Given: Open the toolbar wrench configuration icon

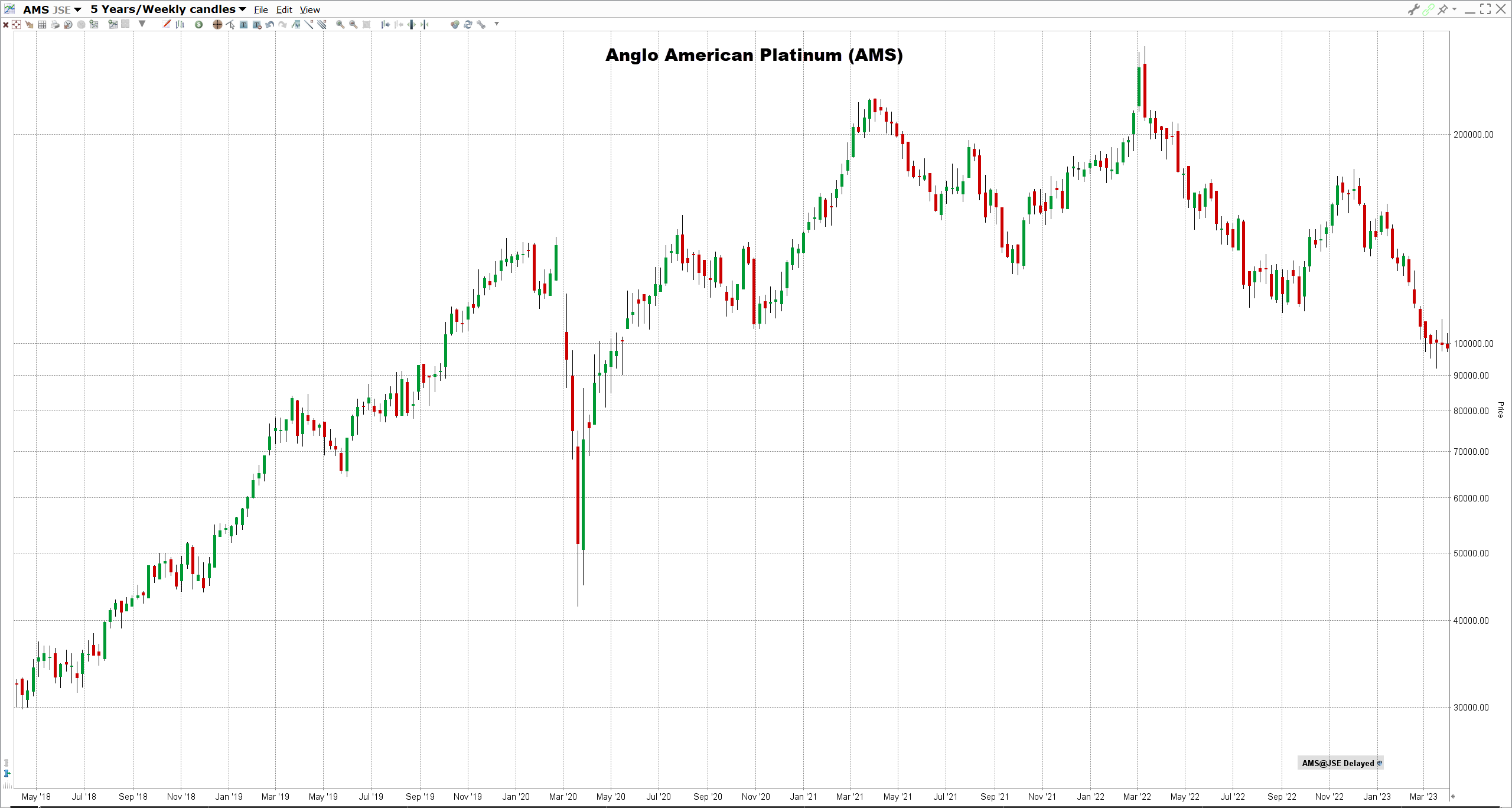Looking at the screenshot, I should (x=481, y=25).
